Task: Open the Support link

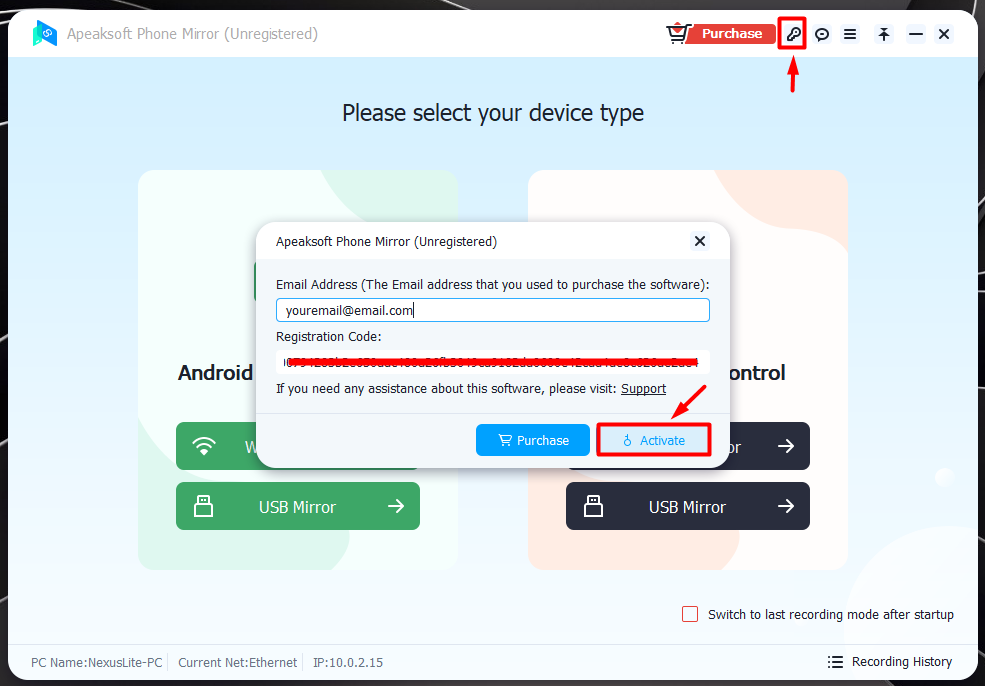Action: coord(643,389)
